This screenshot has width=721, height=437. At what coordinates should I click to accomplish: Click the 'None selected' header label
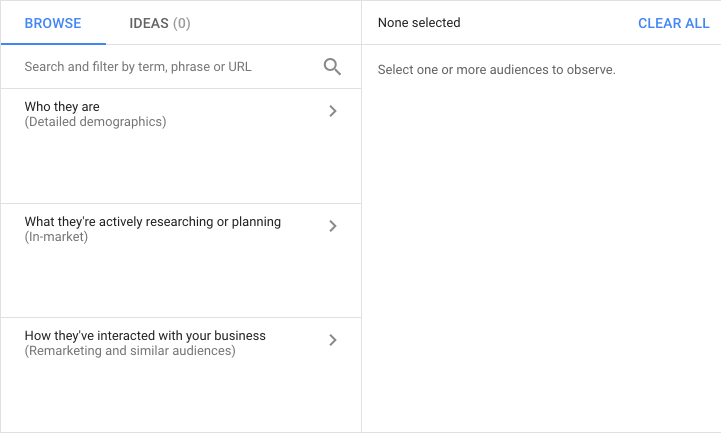click(x=419, y=23)
